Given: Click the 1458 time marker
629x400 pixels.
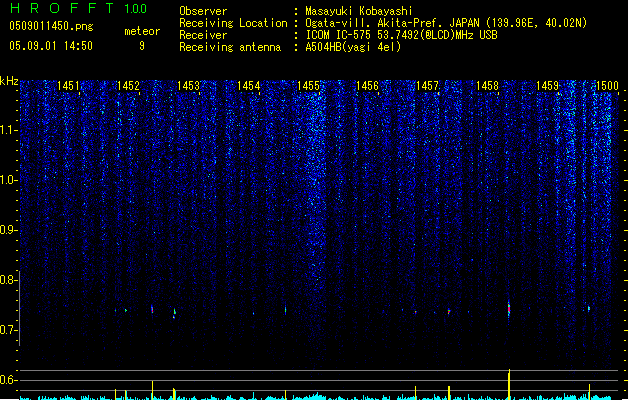Looking at the screenshot, I should [487, 85].
